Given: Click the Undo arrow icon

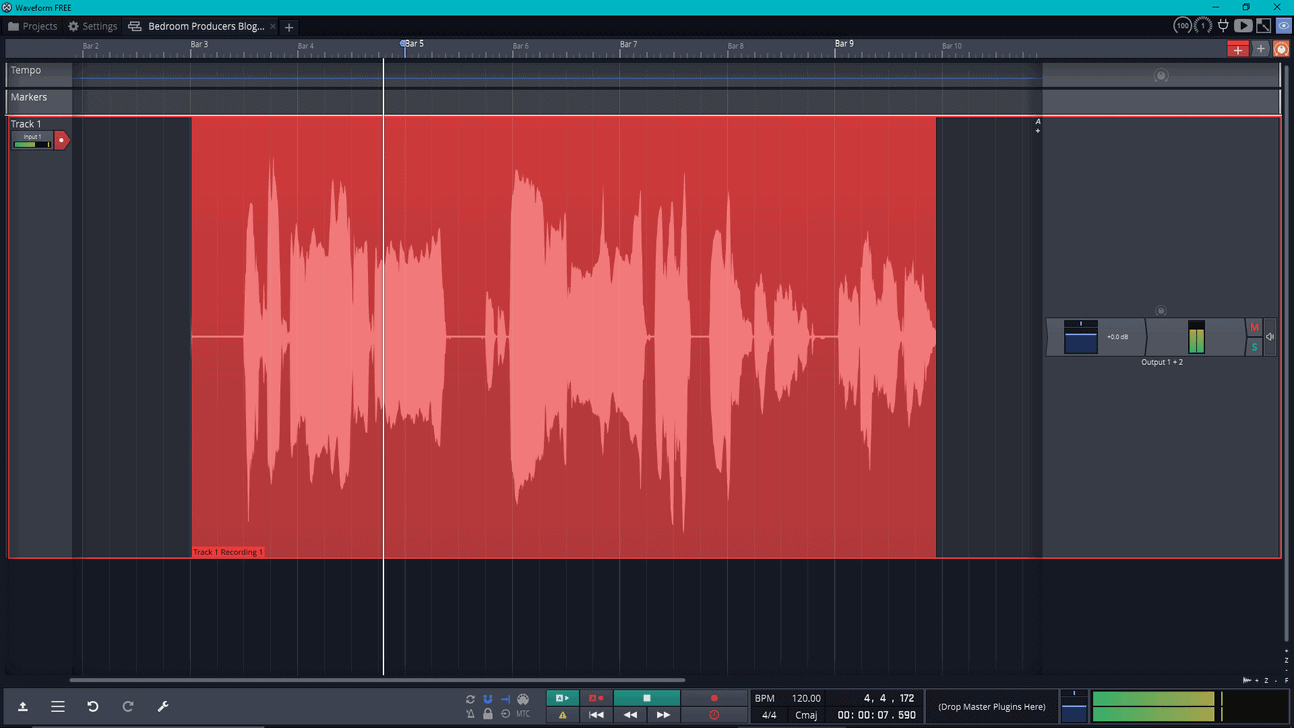Looking at the screenshot, I should [93, 706].
